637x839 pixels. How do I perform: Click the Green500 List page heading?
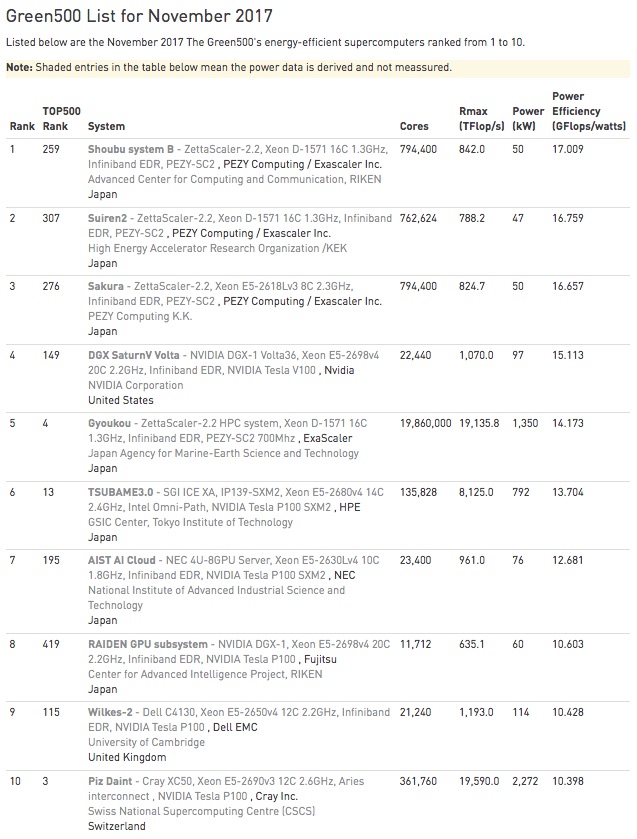[x=138, y=16]
